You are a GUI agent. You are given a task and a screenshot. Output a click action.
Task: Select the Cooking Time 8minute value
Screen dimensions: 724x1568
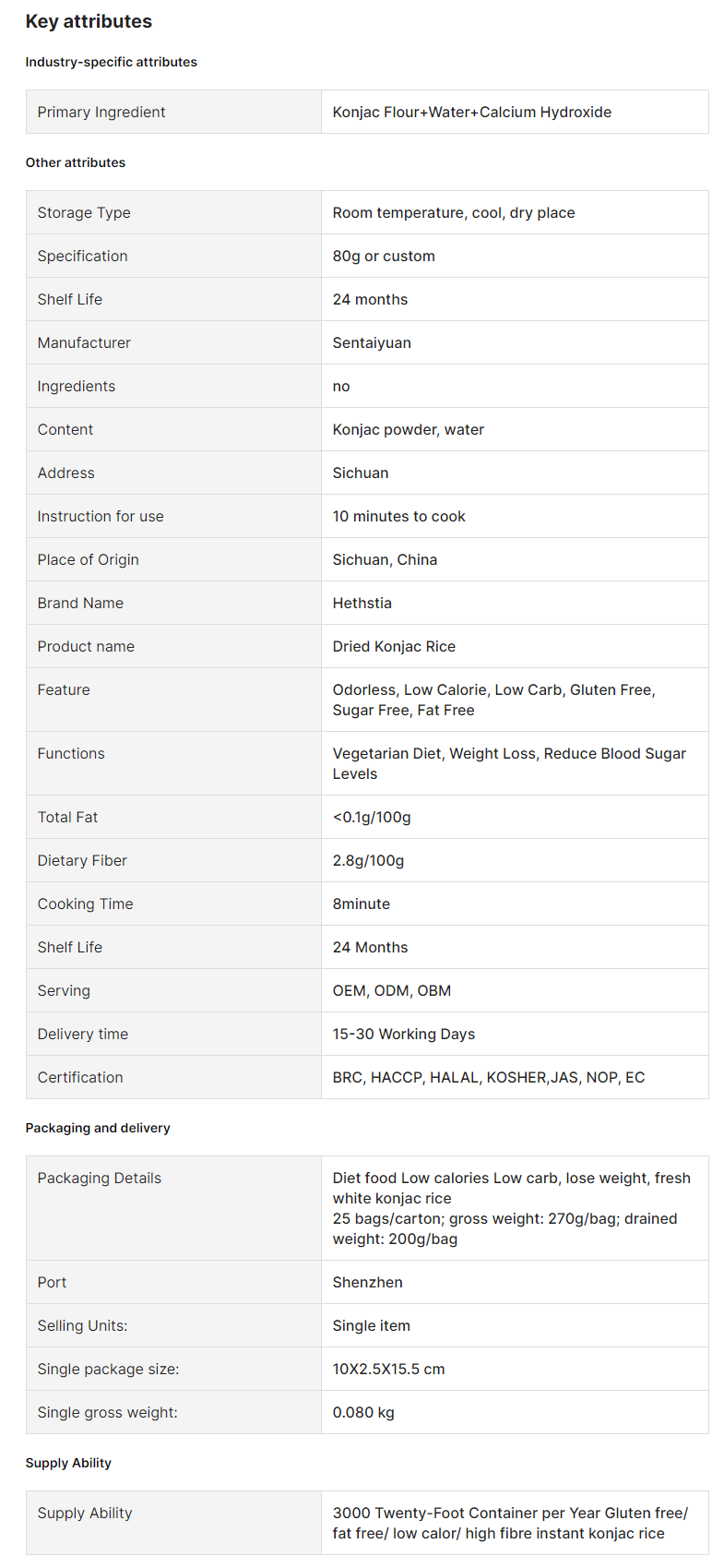[361, 904]
